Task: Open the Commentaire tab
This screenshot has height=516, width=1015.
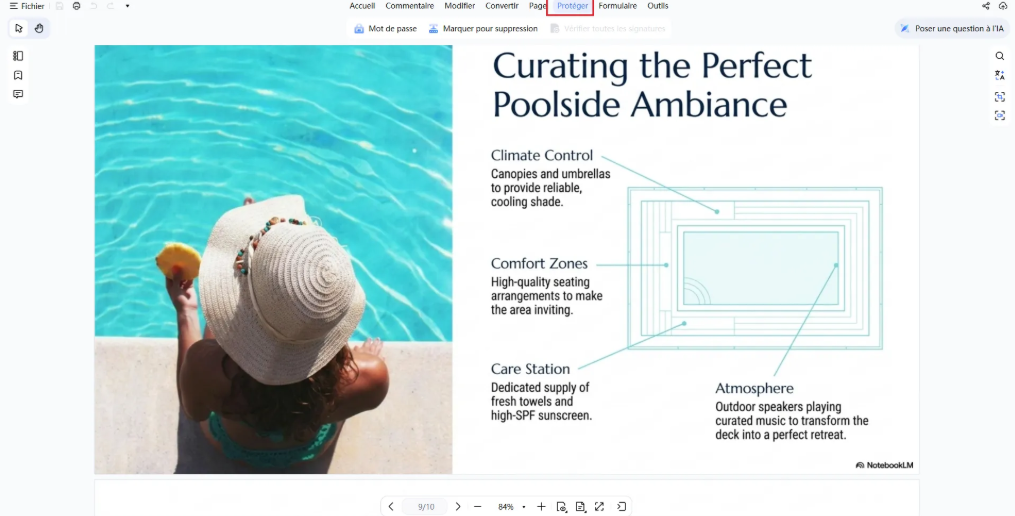Action: tap(409, 6)
